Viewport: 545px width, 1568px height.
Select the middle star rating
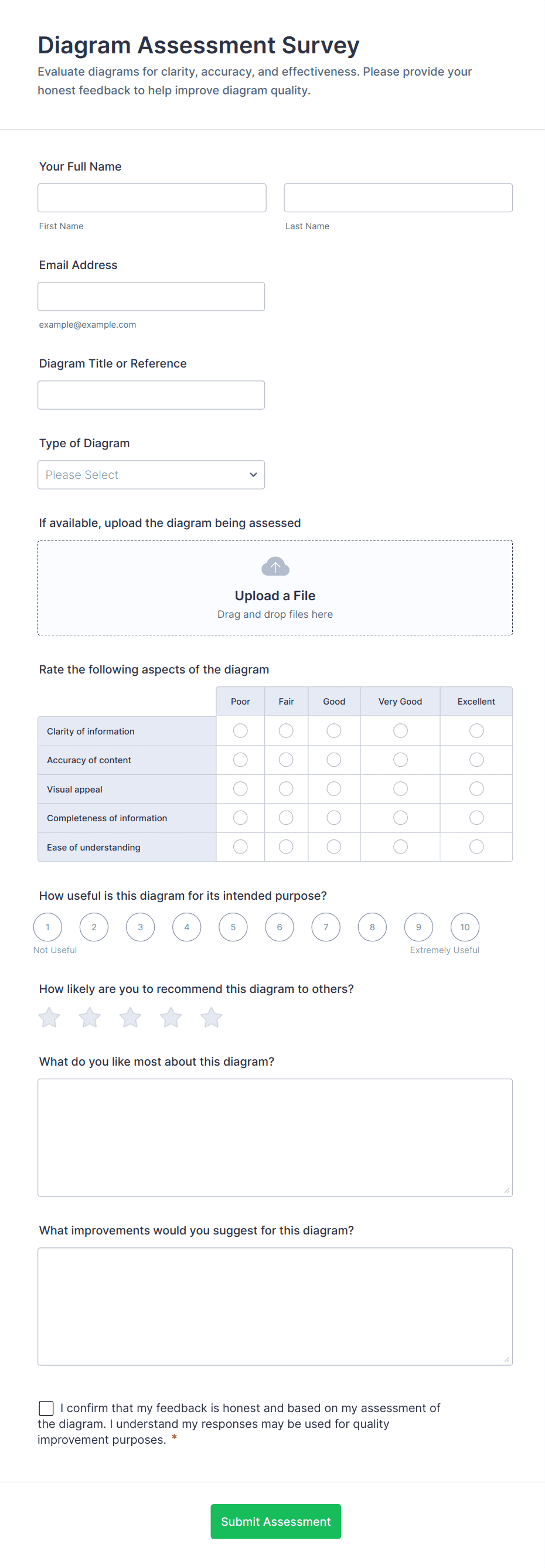130,1017
